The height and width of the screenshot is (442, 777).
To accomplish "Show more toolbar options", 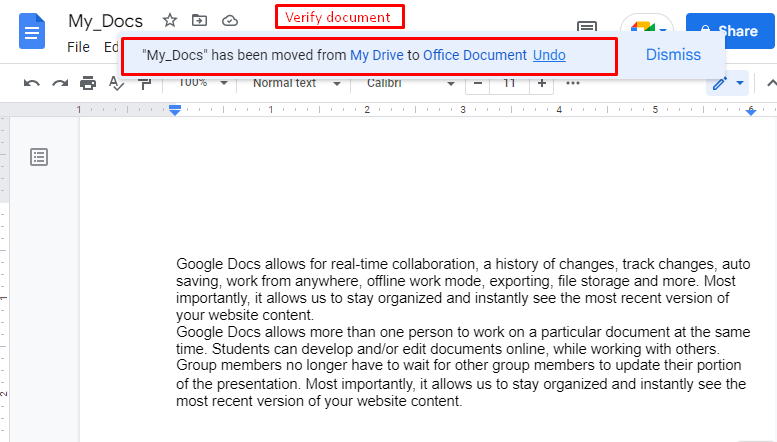I will point(573,83).
